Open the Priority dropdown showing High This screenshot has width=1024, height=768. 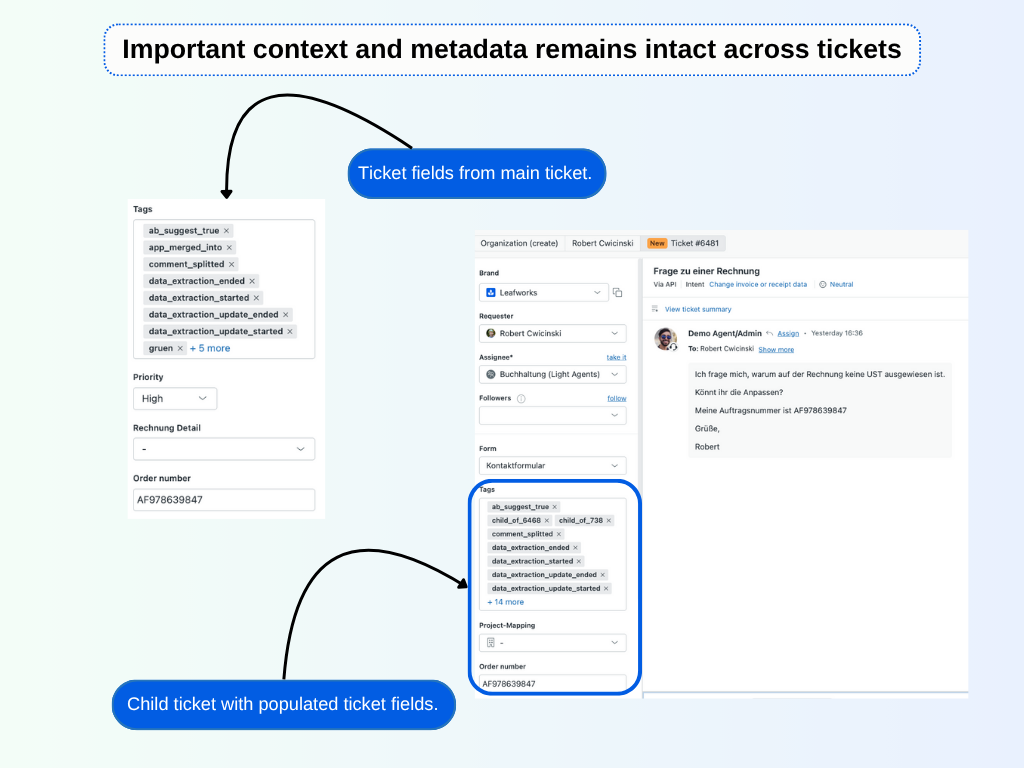coord(175,398)
